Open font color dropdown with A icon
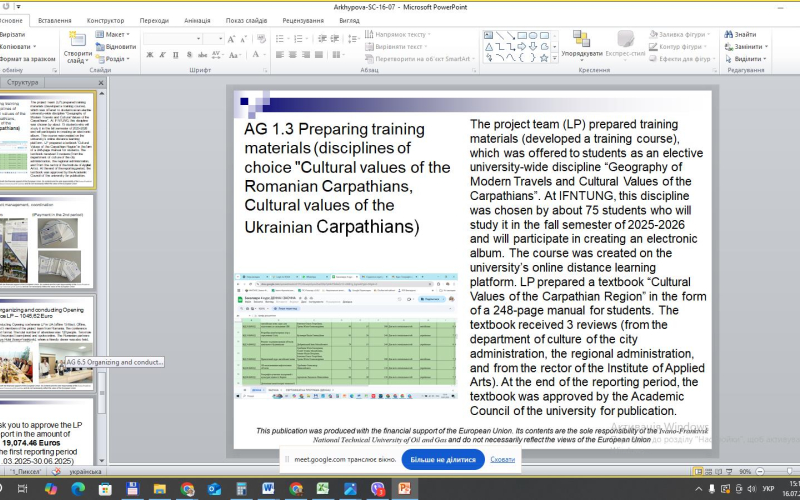The width and height of the screenshot is (800, 500). point(258,55)
